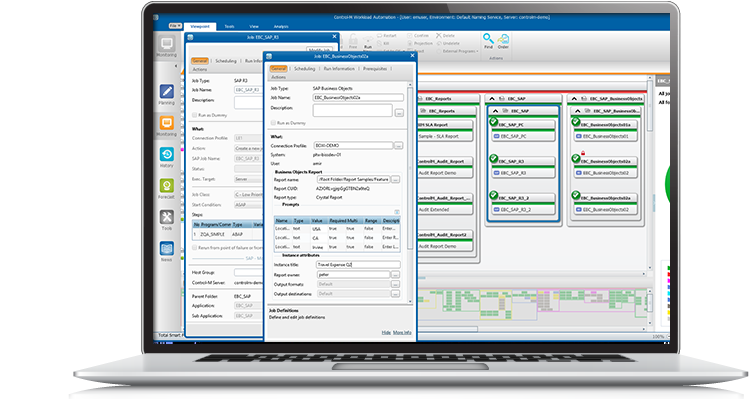
Task: Collapse the inner EBC_SAP folder chevron
Action: (x=496, y=111)
